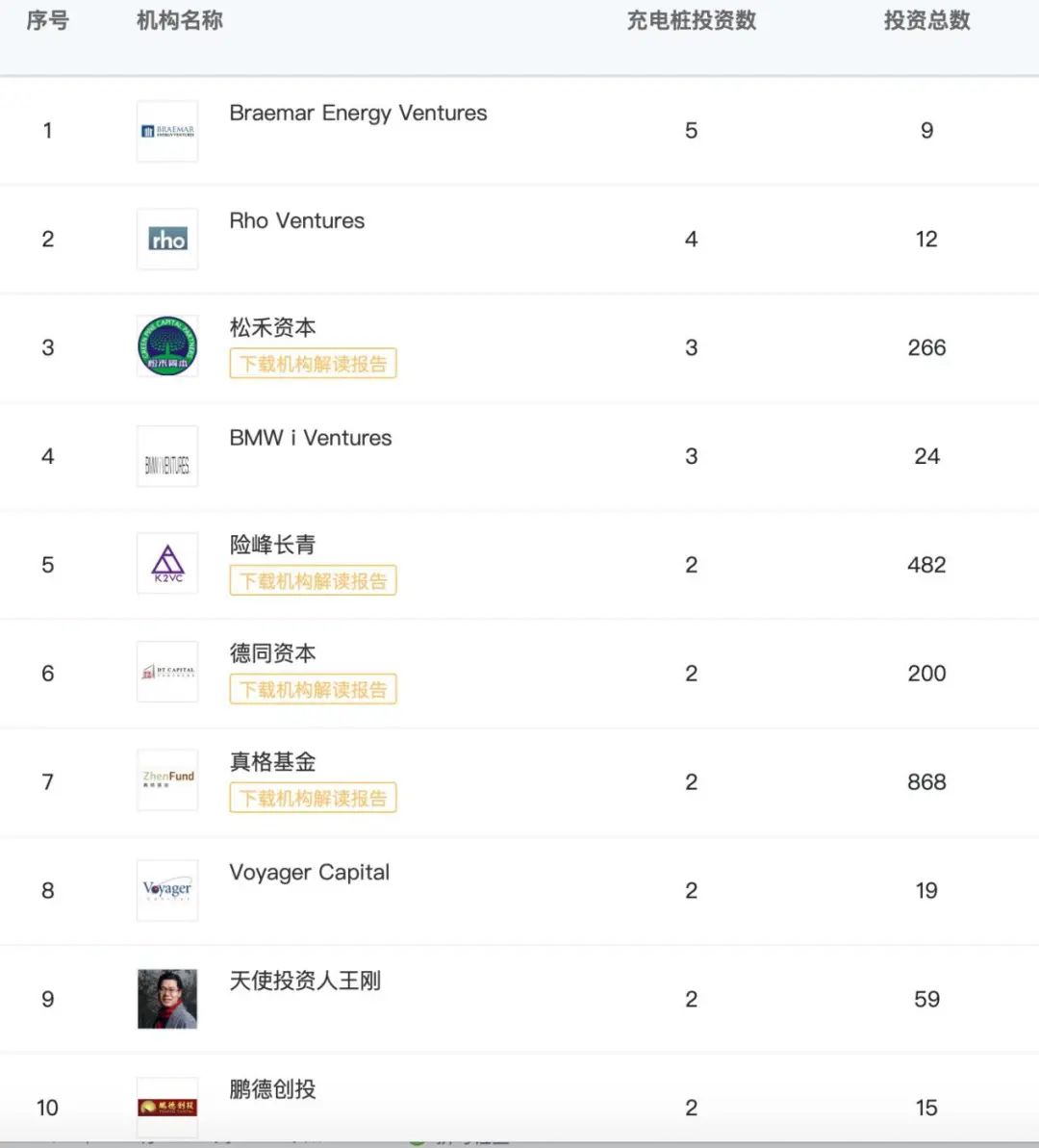Sort by 充电桩投资数 column header
Image resolution: width=1039 pixels, height=1148 pixels.
[x=691, y=20]
